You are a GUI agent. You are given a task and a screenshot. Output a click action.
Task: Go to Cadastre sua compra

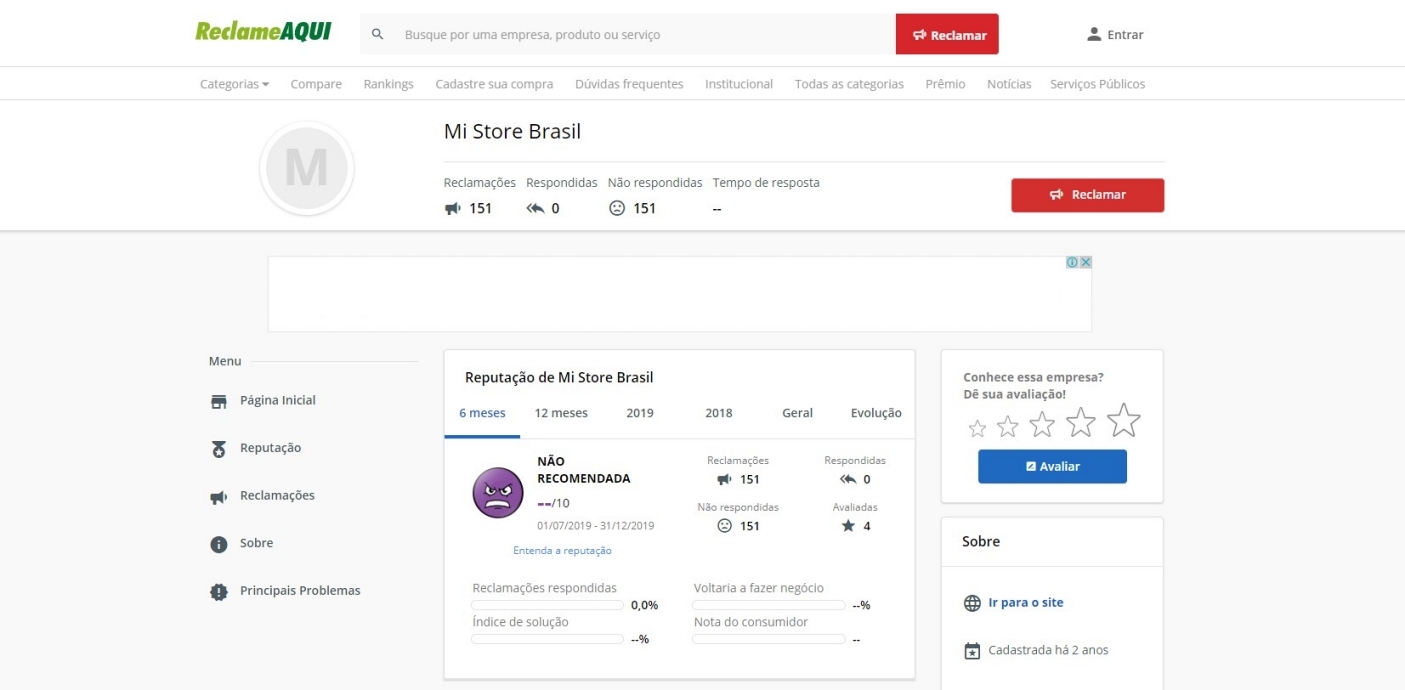(494, 84)
